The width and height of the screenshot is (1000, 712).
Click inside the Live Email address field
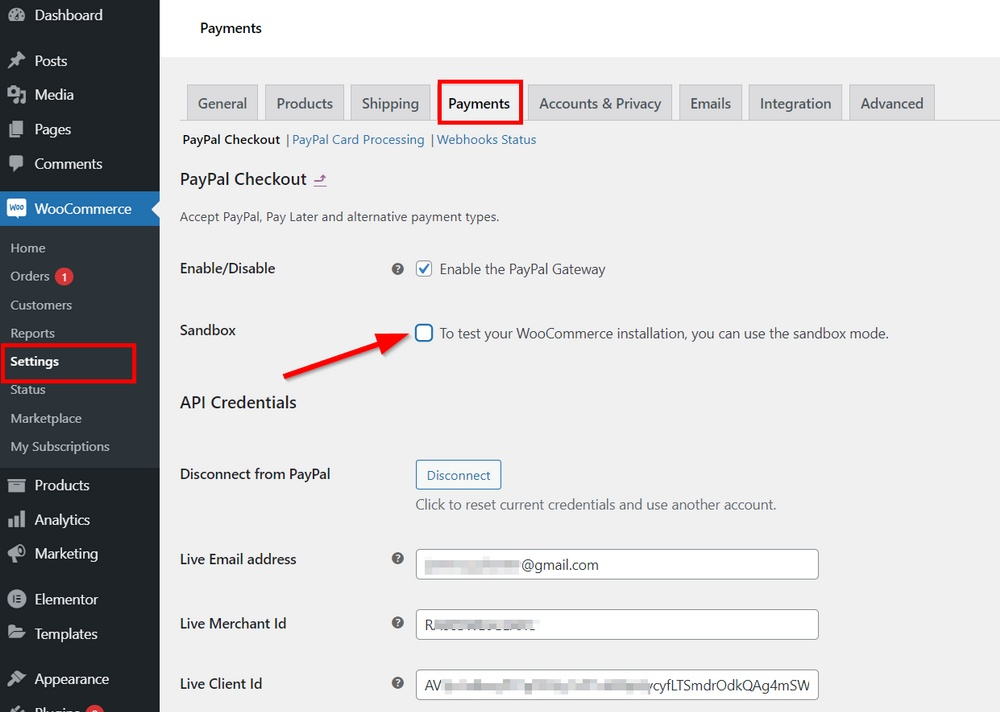point(616,564)
